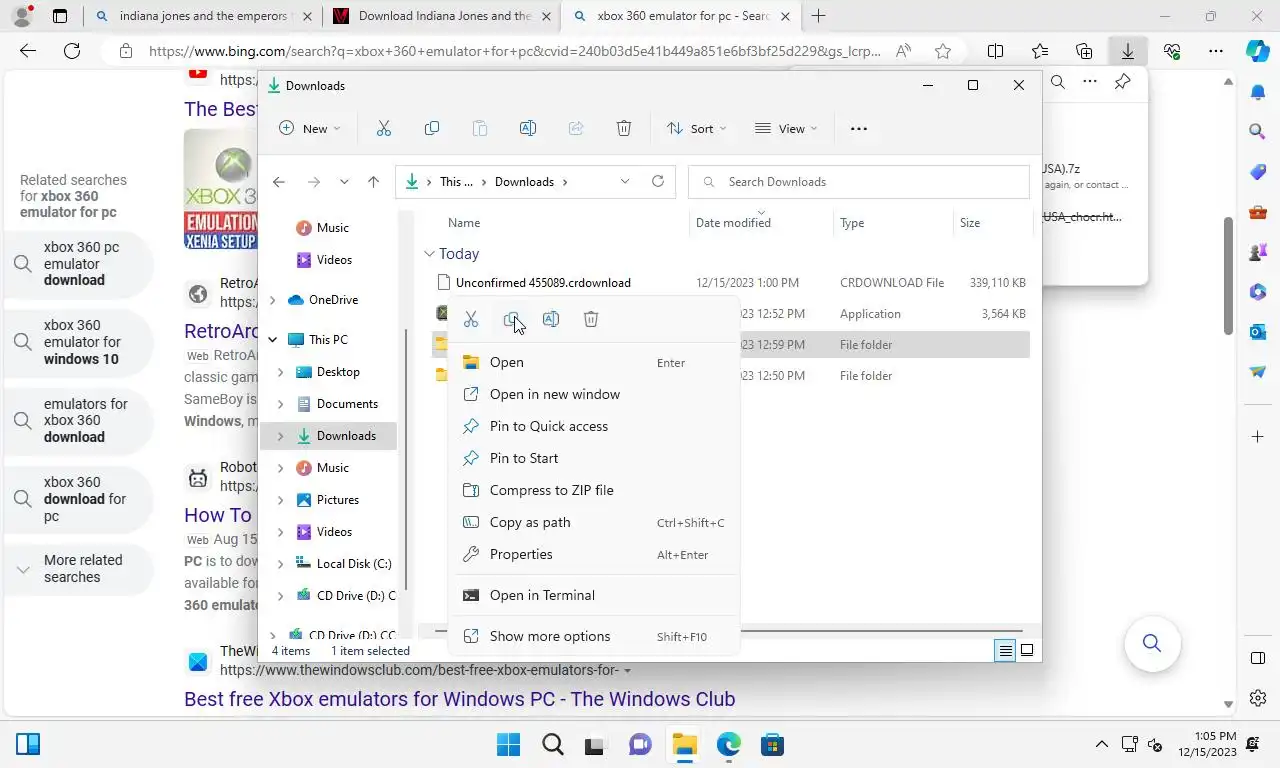Open Edge downloads toolbar button
This screenshot has height=768, width=1280.
click(x=1127, y=51)
